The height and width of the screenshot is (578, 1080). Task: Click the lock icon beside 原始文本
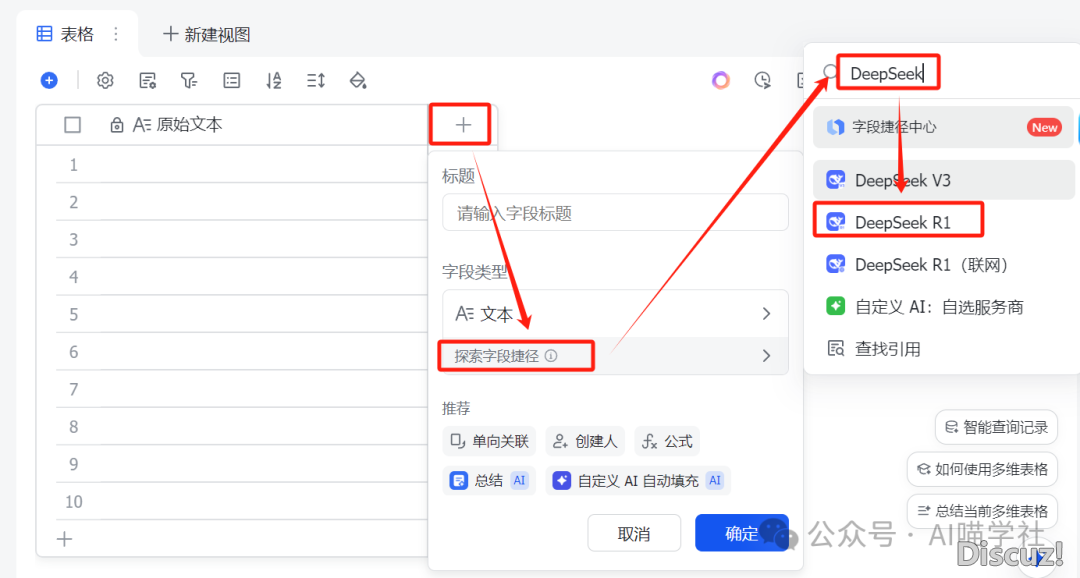tap(116, 125)
